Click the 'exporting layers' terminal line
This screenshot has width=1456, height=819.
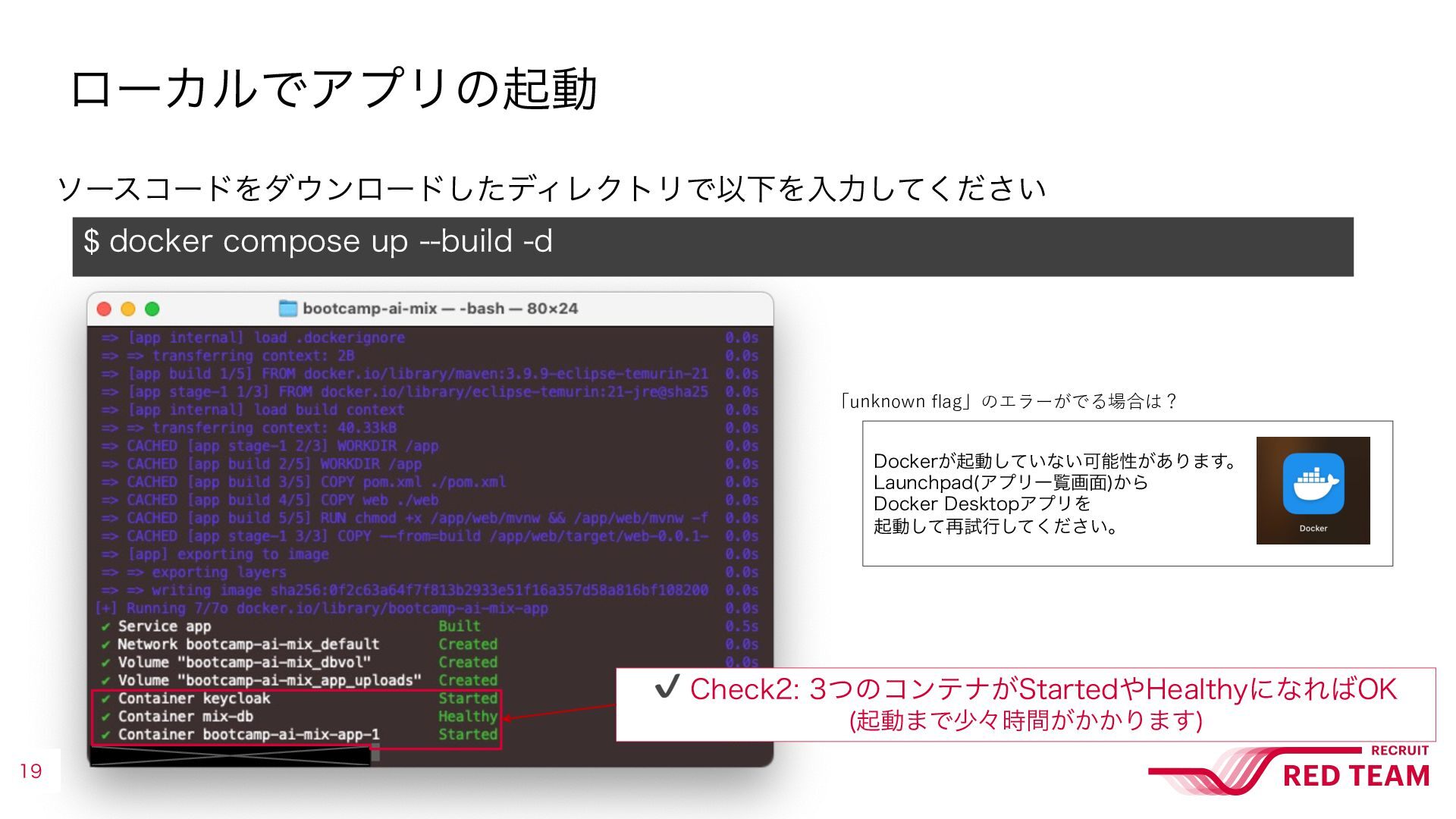pos(194,573)
